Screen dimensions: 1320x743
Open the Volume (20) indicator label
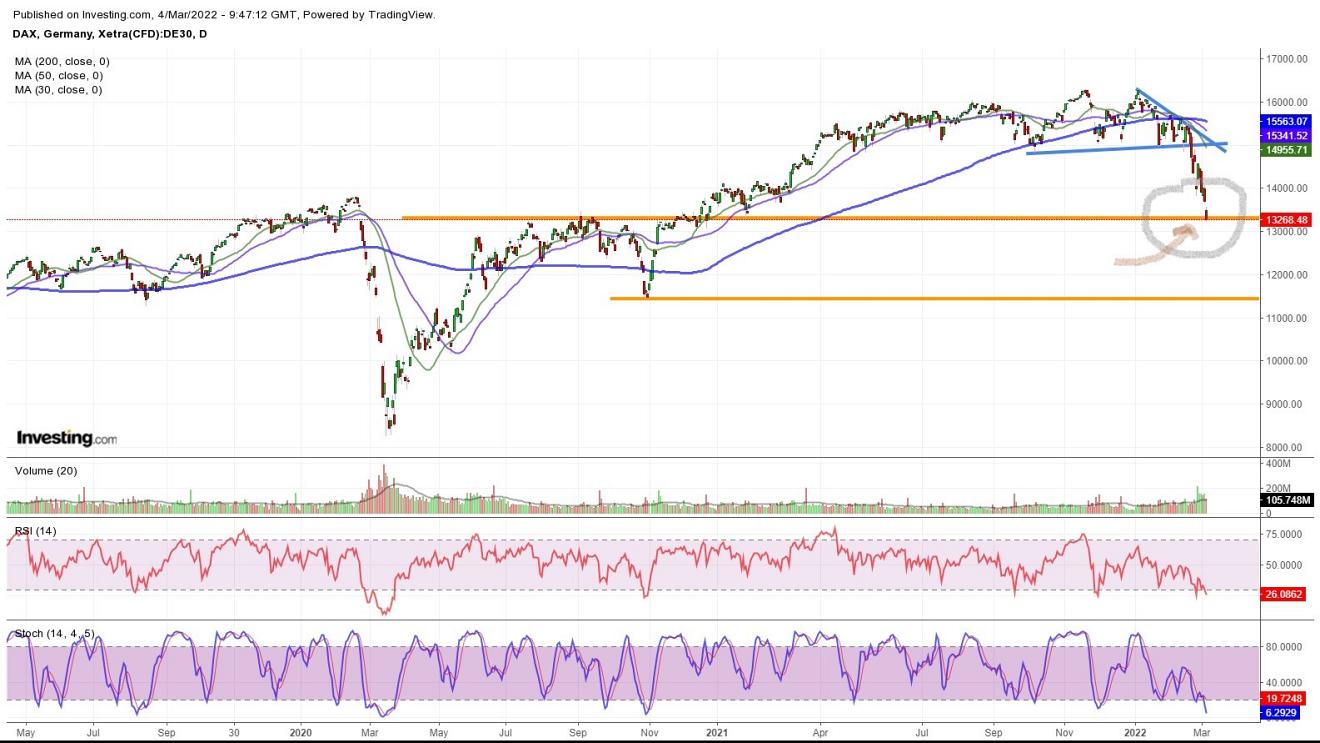[45, 470]
